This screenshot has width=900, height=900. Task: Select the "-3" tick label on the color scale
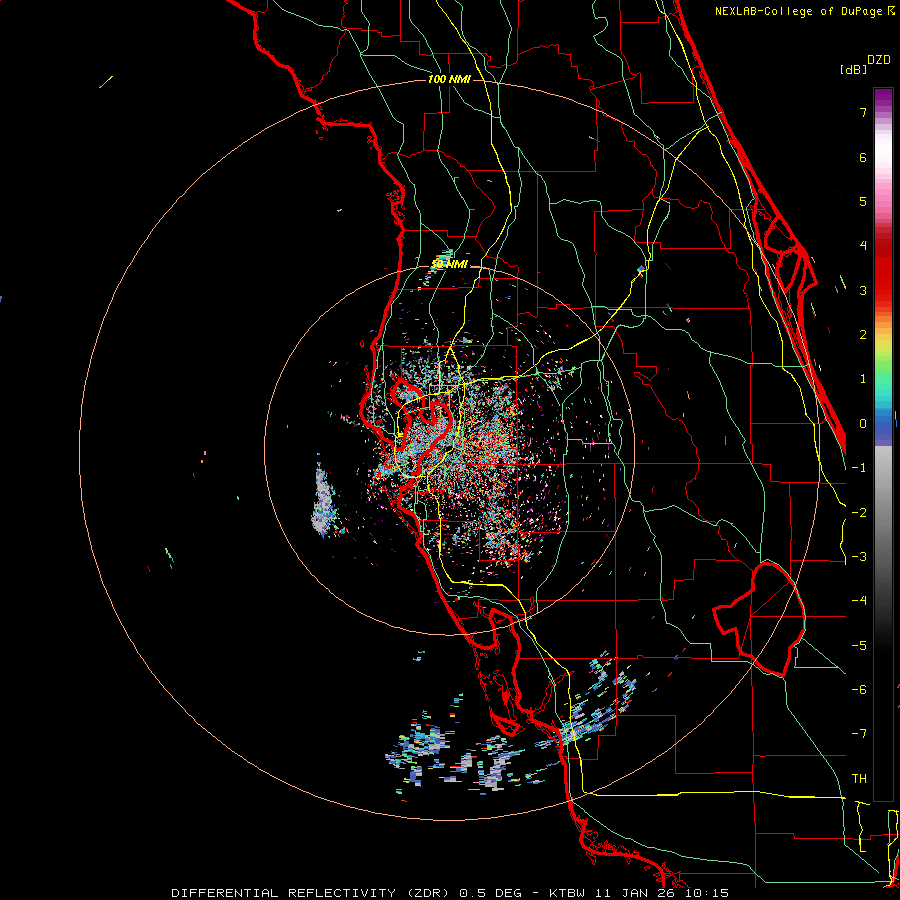(859, 557)
